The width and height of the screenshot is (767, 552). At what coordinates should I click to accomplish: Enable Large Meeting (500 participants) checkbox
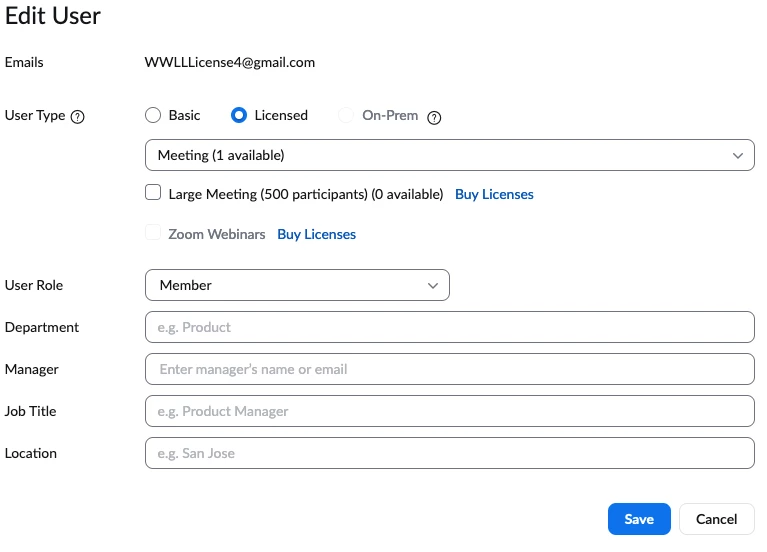coord(153,193)
